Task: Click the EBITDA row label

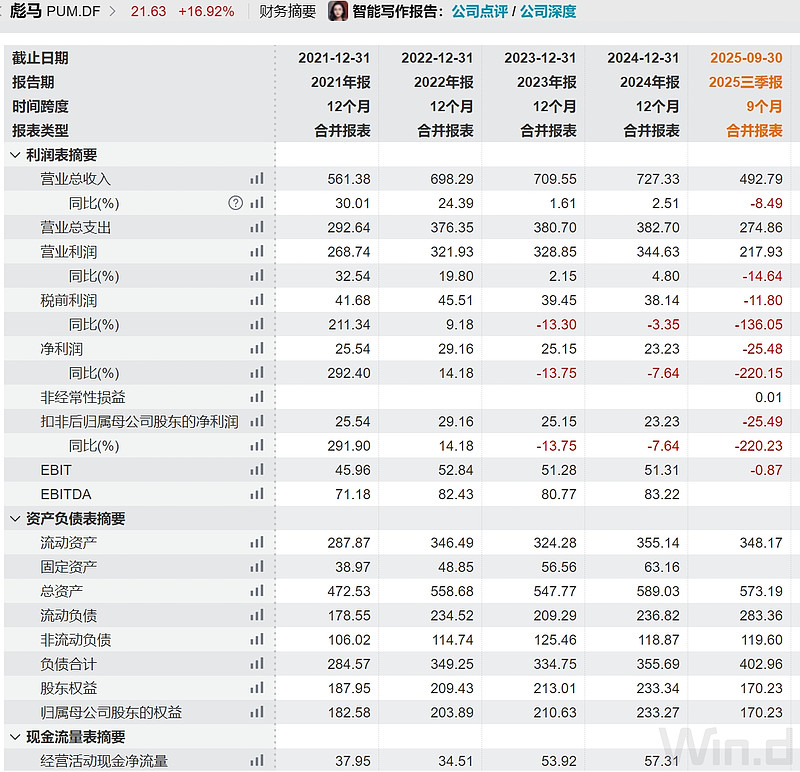Action: click(x=66, y=494)
